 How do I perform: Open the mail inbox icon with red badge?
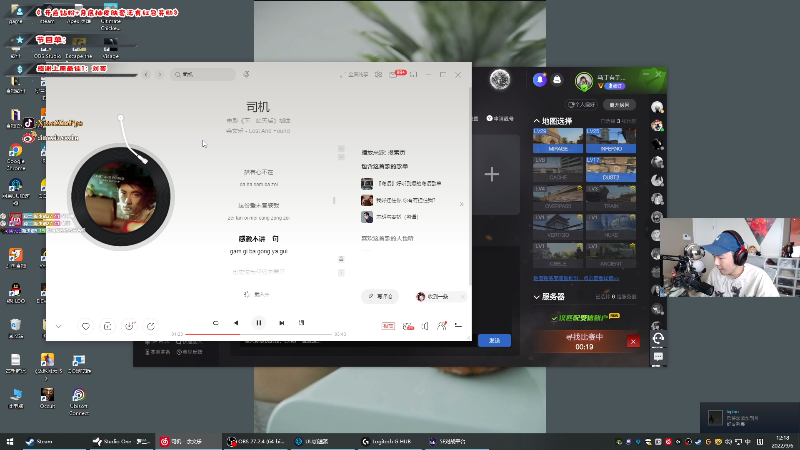394,74
